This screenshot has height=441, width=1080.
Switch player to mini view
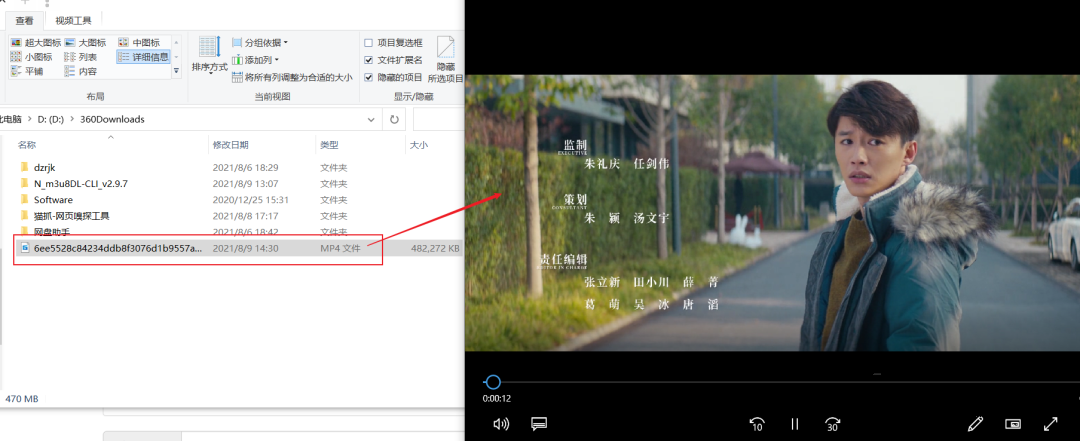pyautogui.click(x=1012, y=423)
